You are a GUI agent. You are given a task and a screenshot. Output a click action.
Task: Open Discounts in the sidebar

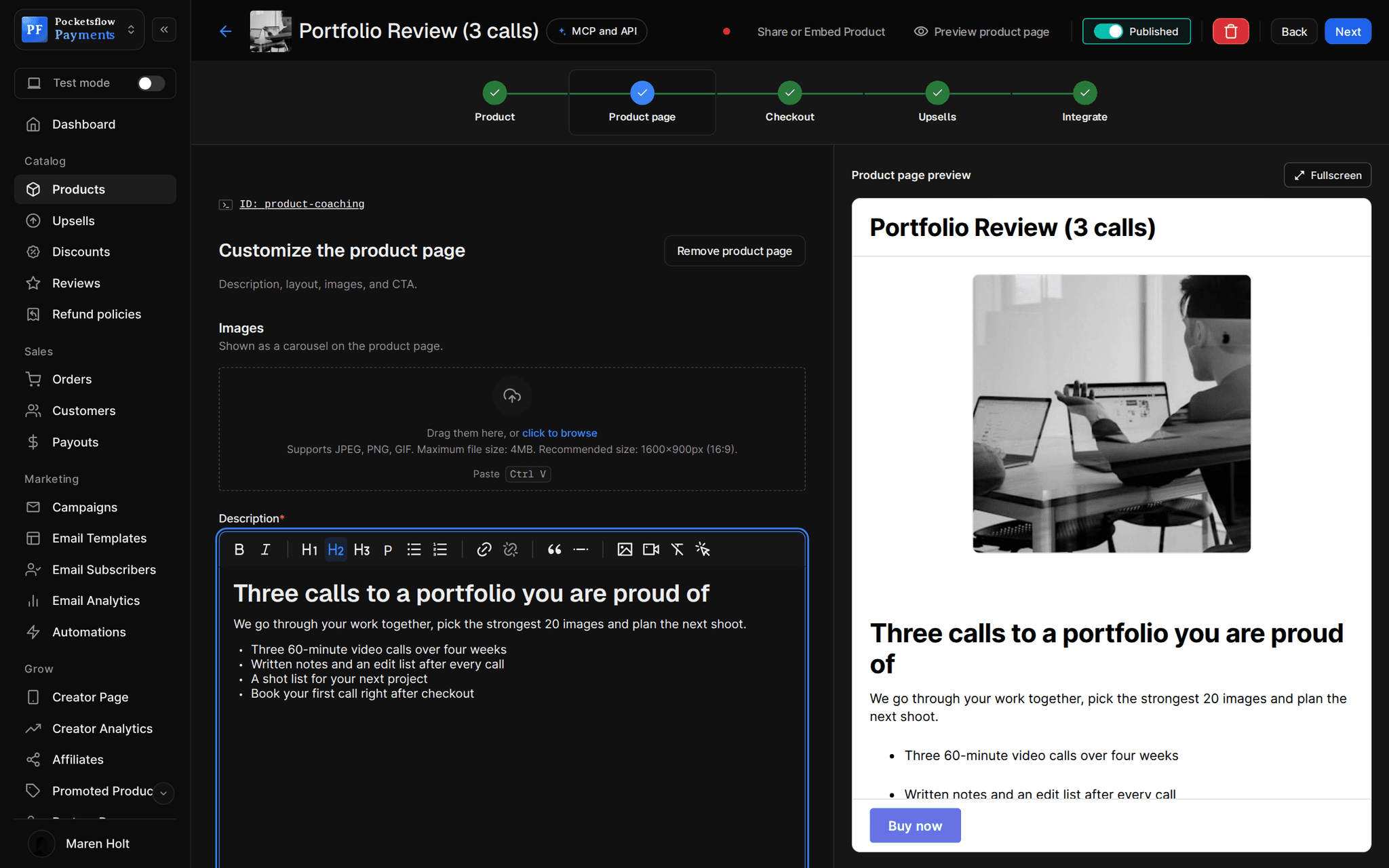(95, 252)
